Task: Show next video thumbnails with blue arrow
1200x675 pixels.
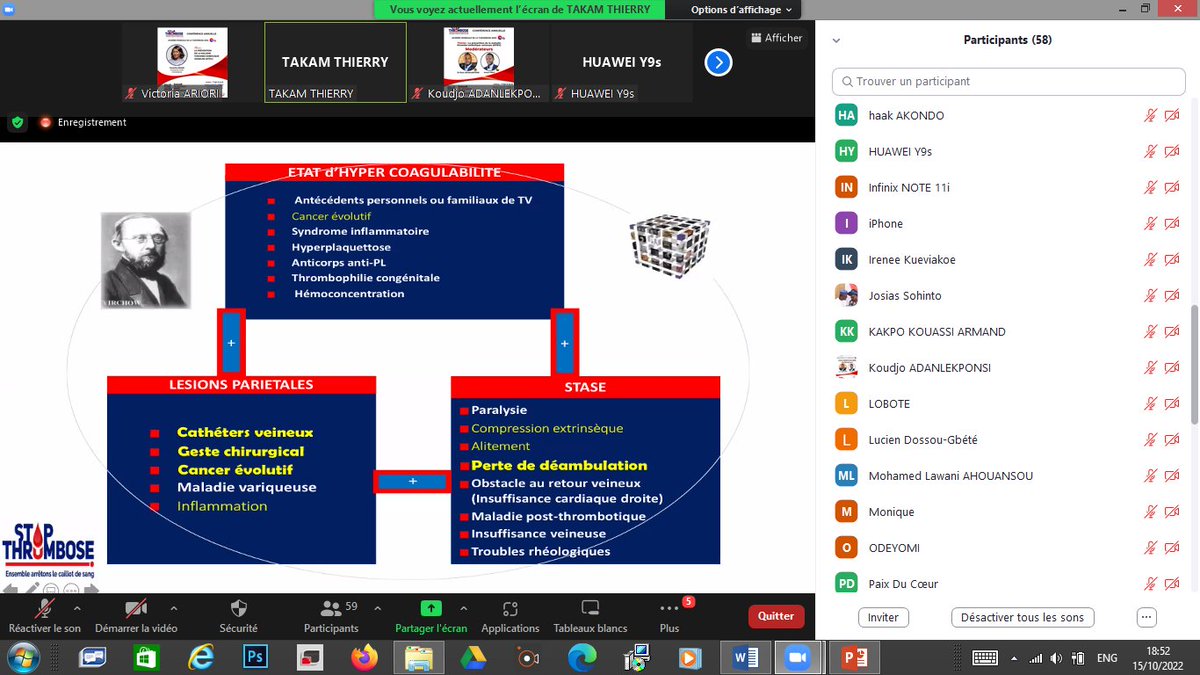Action: [x=718, y=63]
